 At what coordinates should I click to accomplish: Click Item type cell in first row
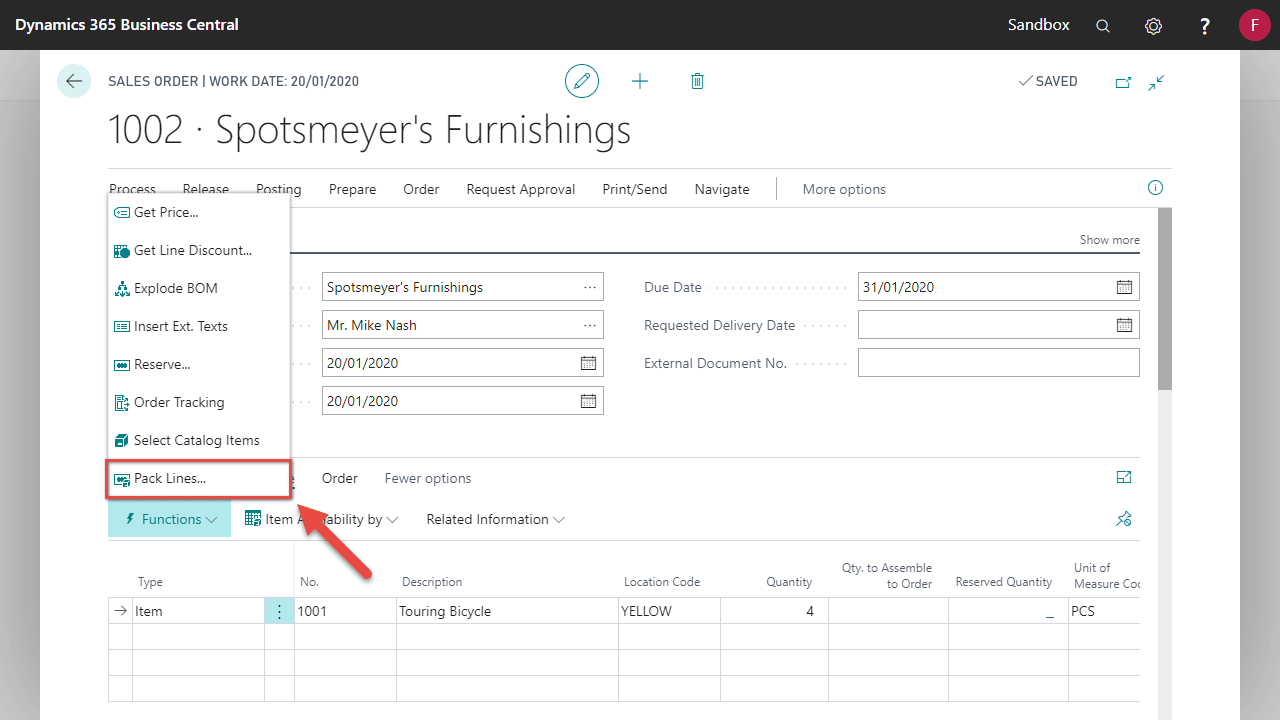click(x=198, y=611)
